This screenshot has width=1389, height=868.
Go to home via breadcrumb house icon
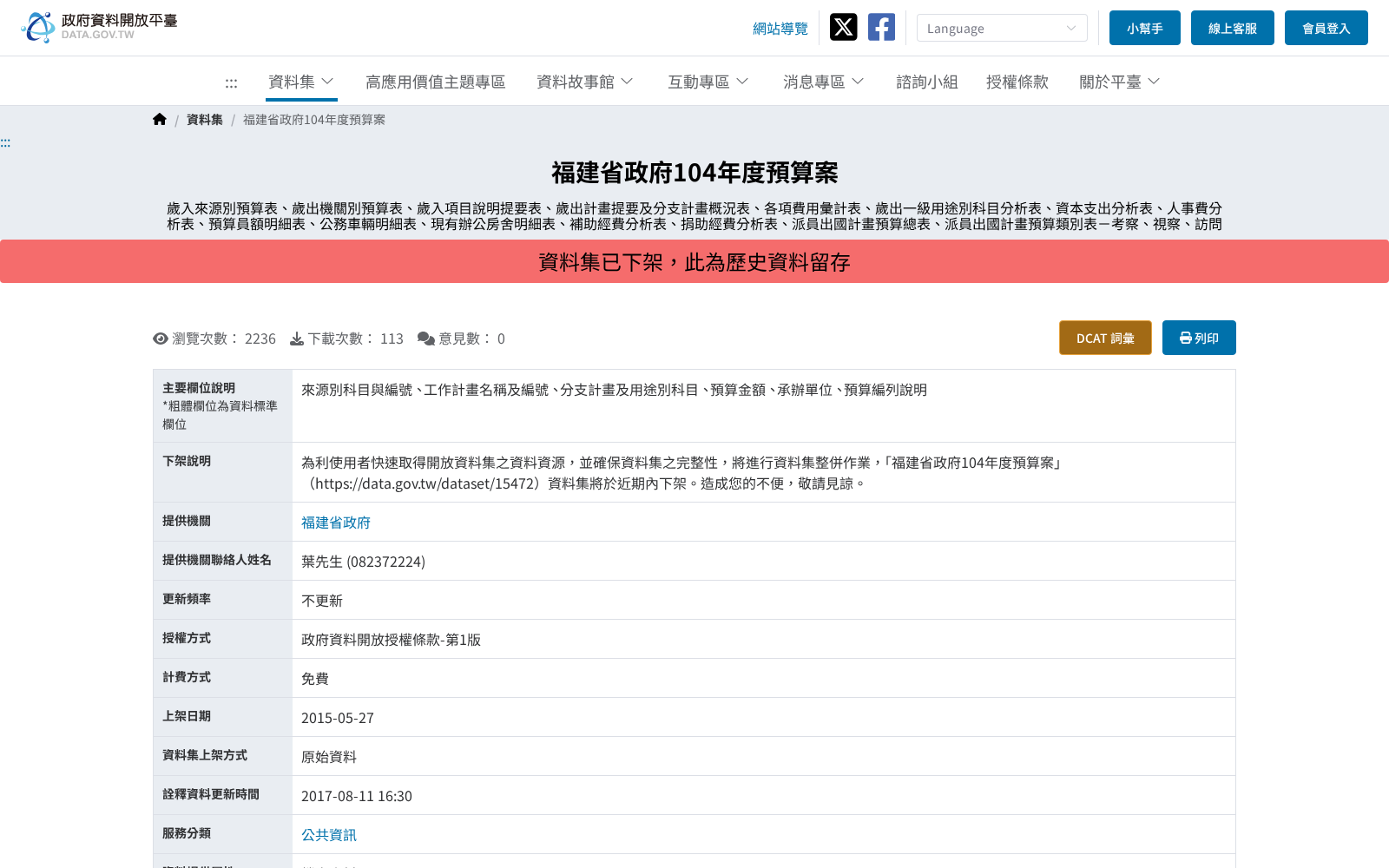pos(160,120)
